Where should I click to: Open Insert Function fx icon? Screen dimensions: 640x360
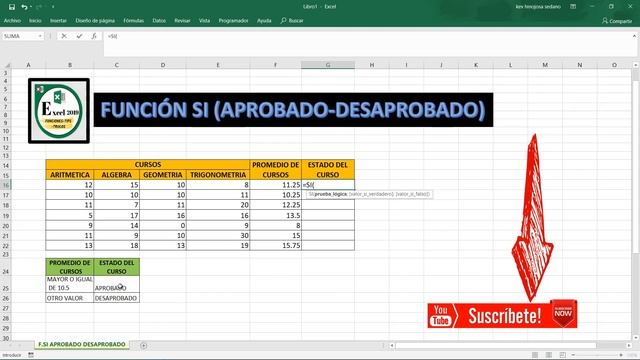tap(94, 36)
